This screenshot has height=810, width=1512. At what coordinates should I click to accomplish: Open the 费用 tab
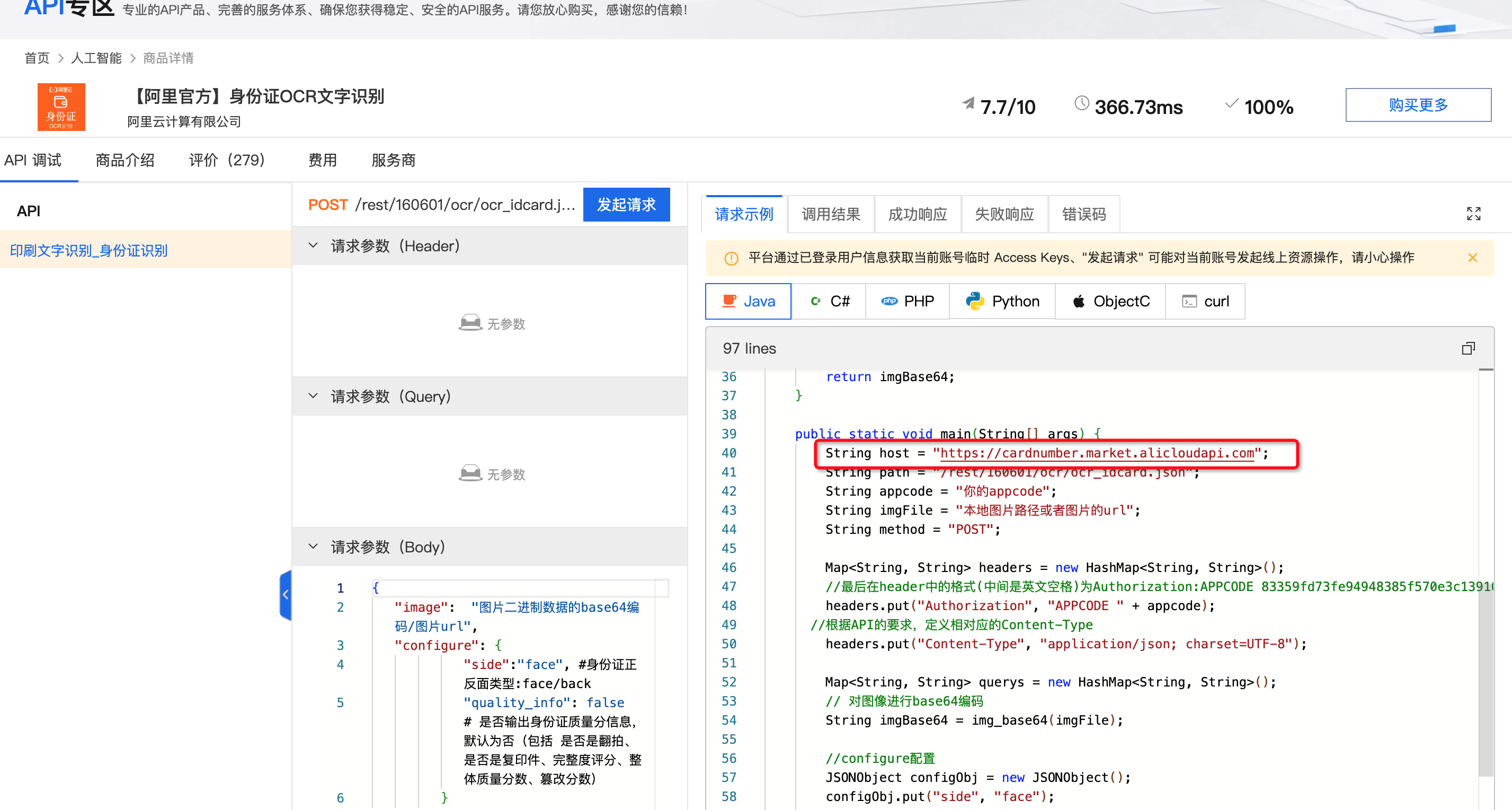pyautogui.click(x=322, y=160)
